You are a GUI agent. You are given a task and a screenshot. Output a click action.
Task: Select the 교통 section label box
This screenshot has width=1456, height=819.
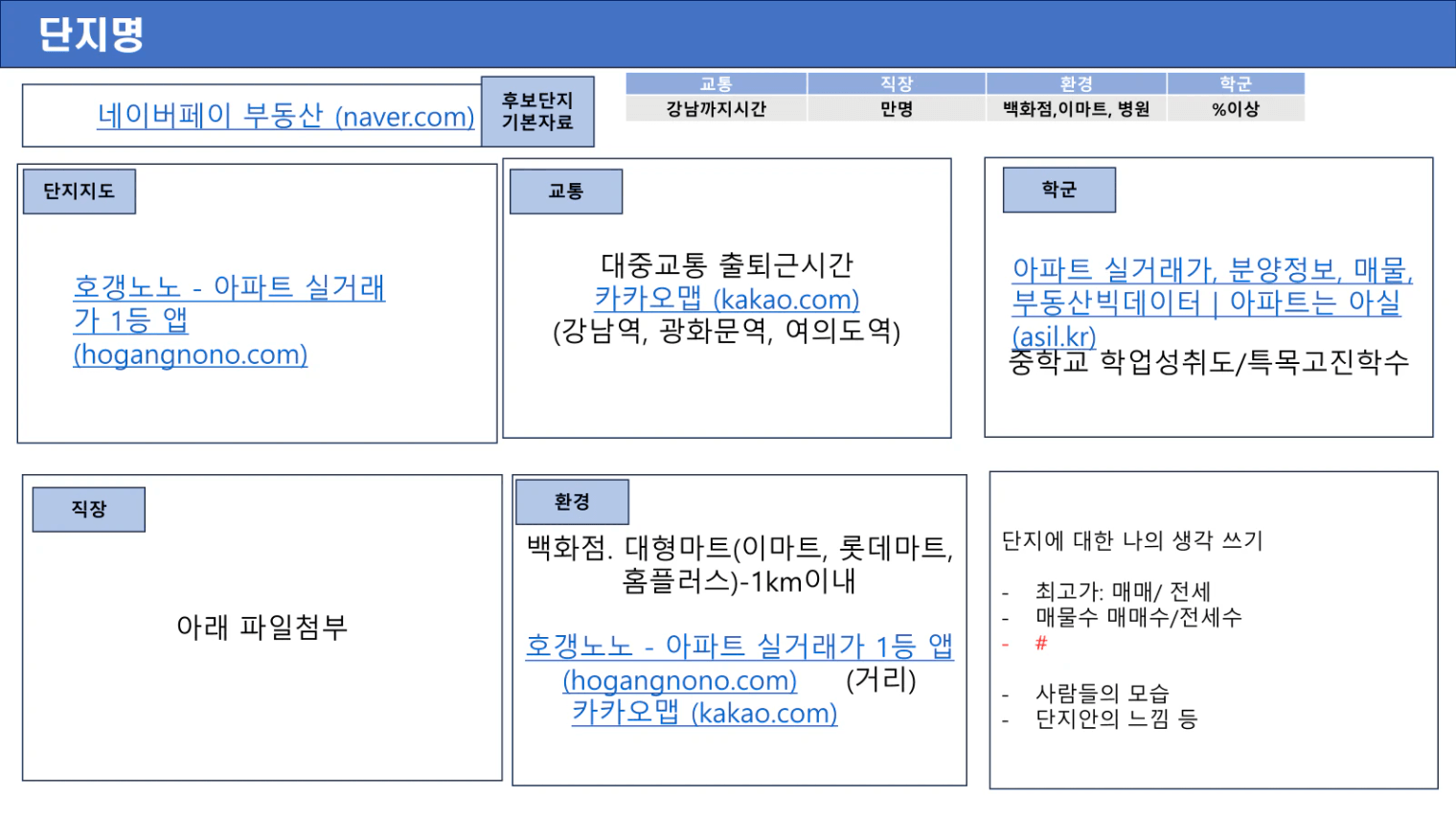coord(566,191)
